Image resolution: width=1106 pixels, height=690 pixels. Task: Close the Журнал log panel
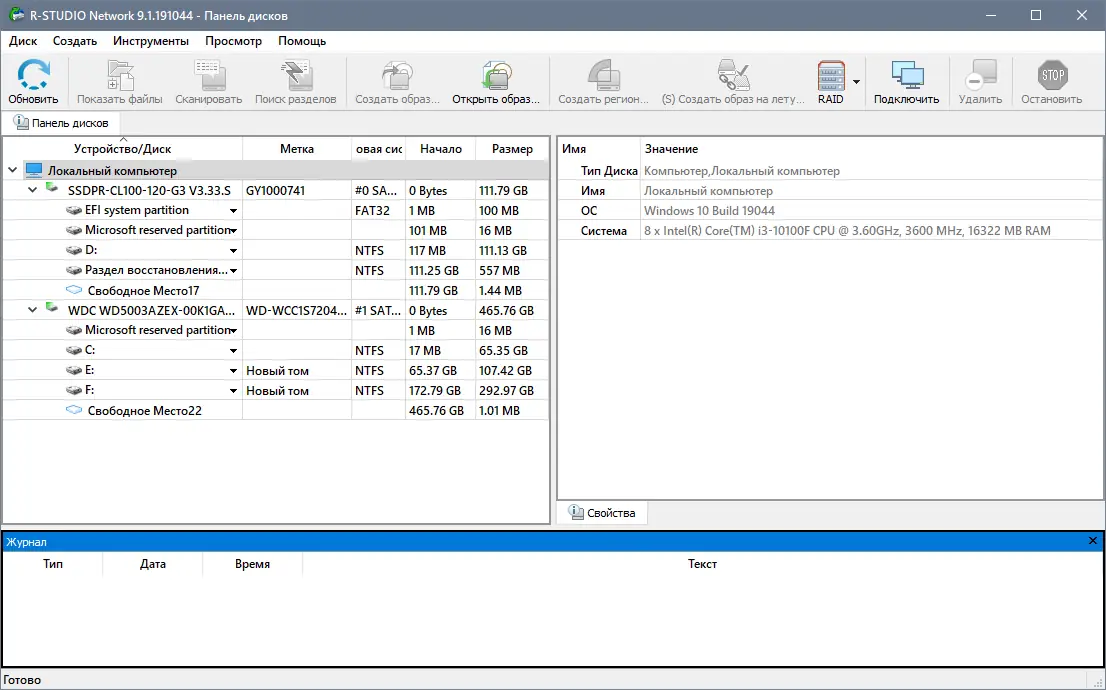pyautogui.click(x=1092, y=540)
